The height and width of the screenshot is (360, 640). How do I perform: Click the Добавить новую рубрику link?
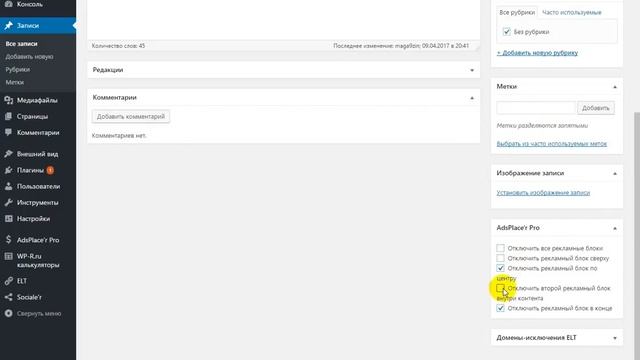tap(537, 53)
